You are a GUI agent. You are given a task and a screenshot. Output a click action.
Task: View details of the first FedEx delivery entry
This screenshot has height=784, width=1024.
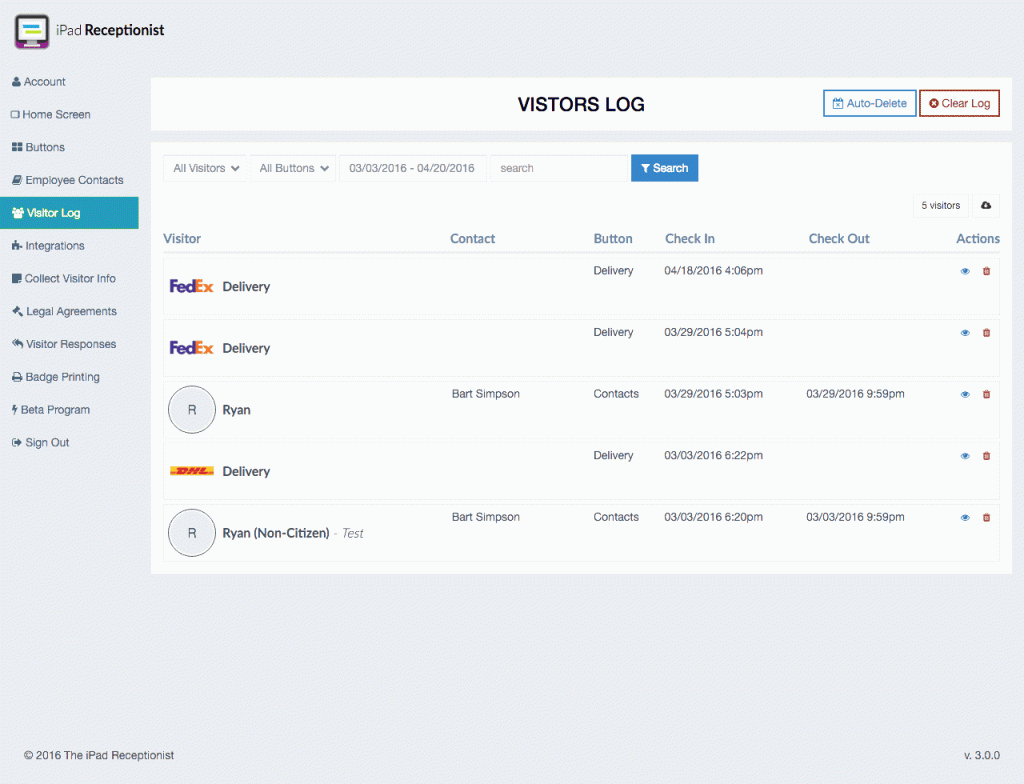click(964, 271)
